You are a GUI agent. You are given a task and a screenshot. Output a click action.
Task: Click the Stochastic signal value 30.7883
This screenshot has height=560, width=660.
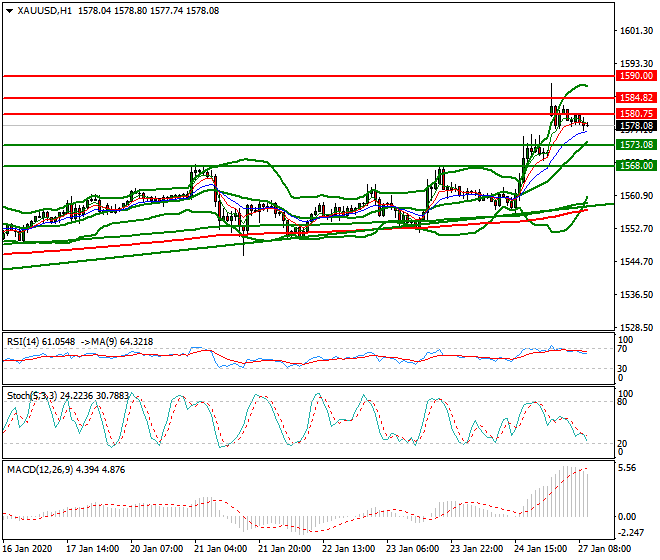pos(112,396)
